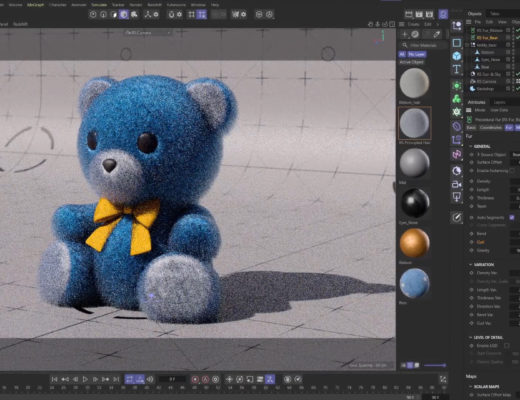Open the Objects tab
This screenshot has height=400, width=520.
pyautogui.click(x=474, y=14)
